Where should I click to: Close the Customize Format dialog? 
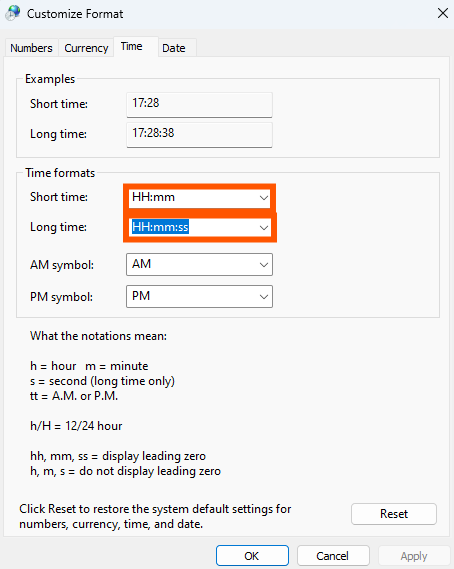(443, 13)
